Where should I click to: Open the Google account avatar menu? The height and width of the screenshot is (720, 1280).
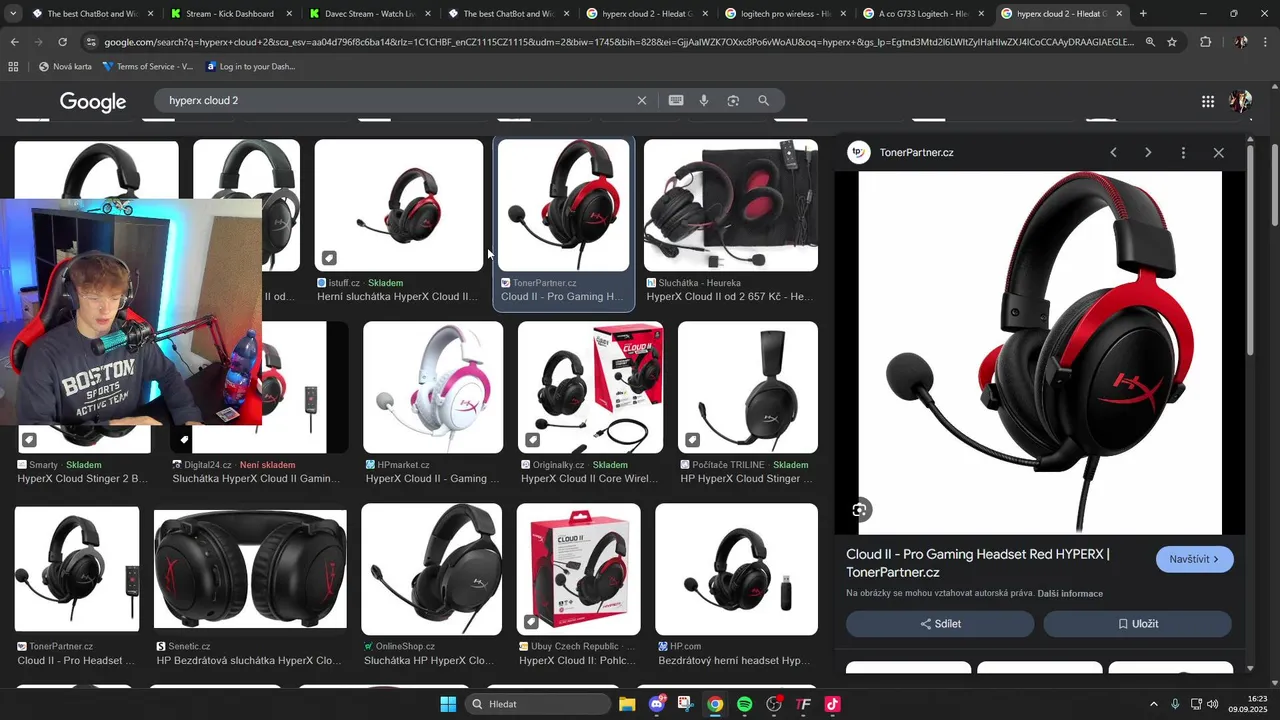(1240, 101)
